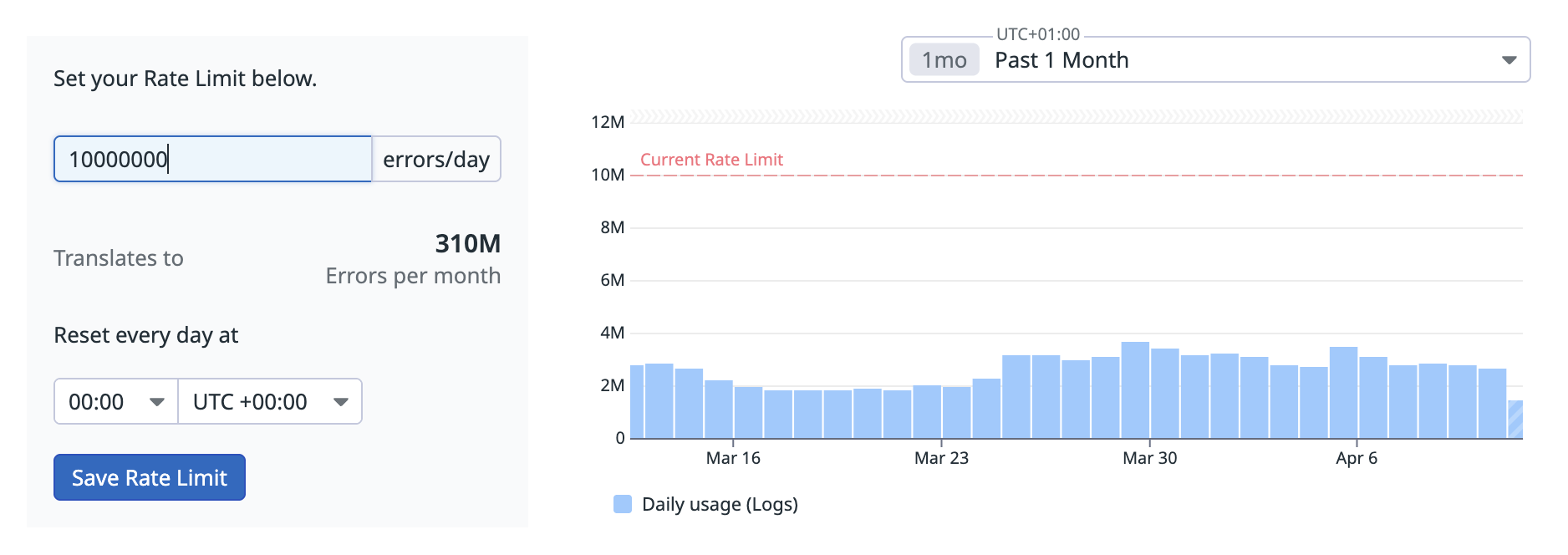Click the Mar 16 date label on the x-axis
Image resolution: width=1568 pixels, height=555 pixels.
pos(733,458)
